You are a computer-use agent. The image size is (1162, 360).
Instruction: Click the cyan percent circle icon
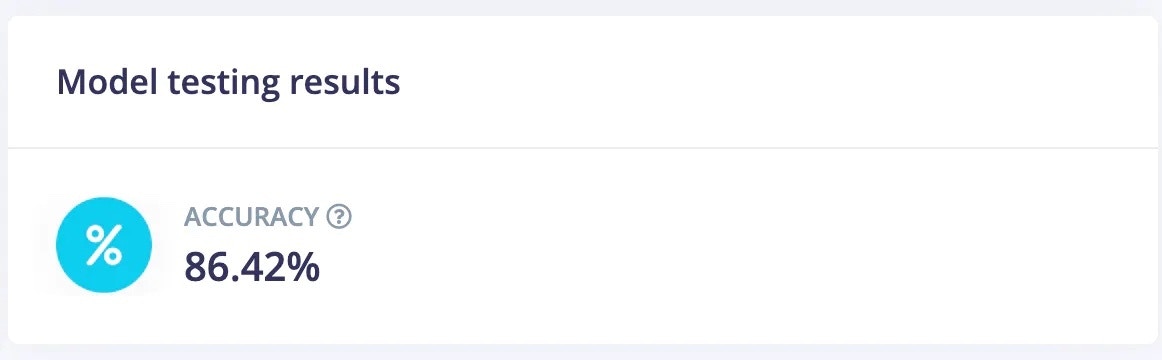tap(104, 245)
